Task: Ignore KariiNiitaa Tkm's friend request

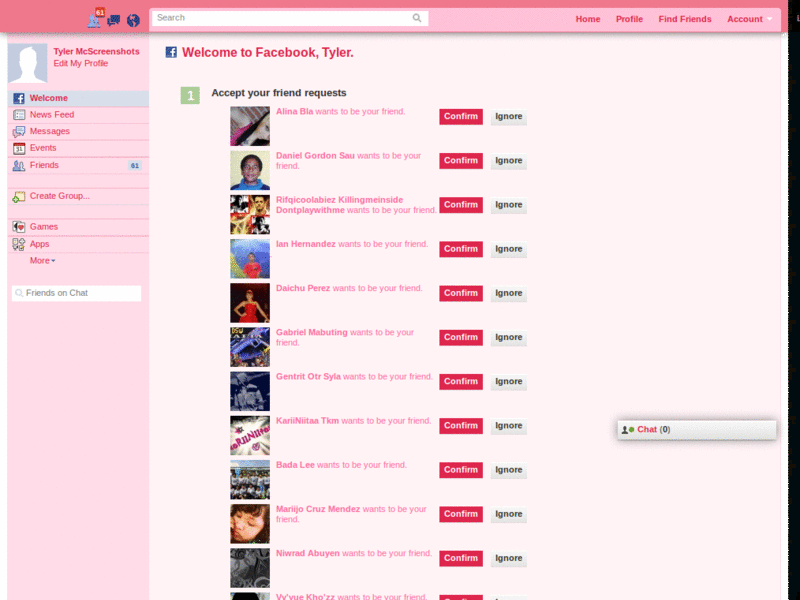Action: click(x=509, y=426)
